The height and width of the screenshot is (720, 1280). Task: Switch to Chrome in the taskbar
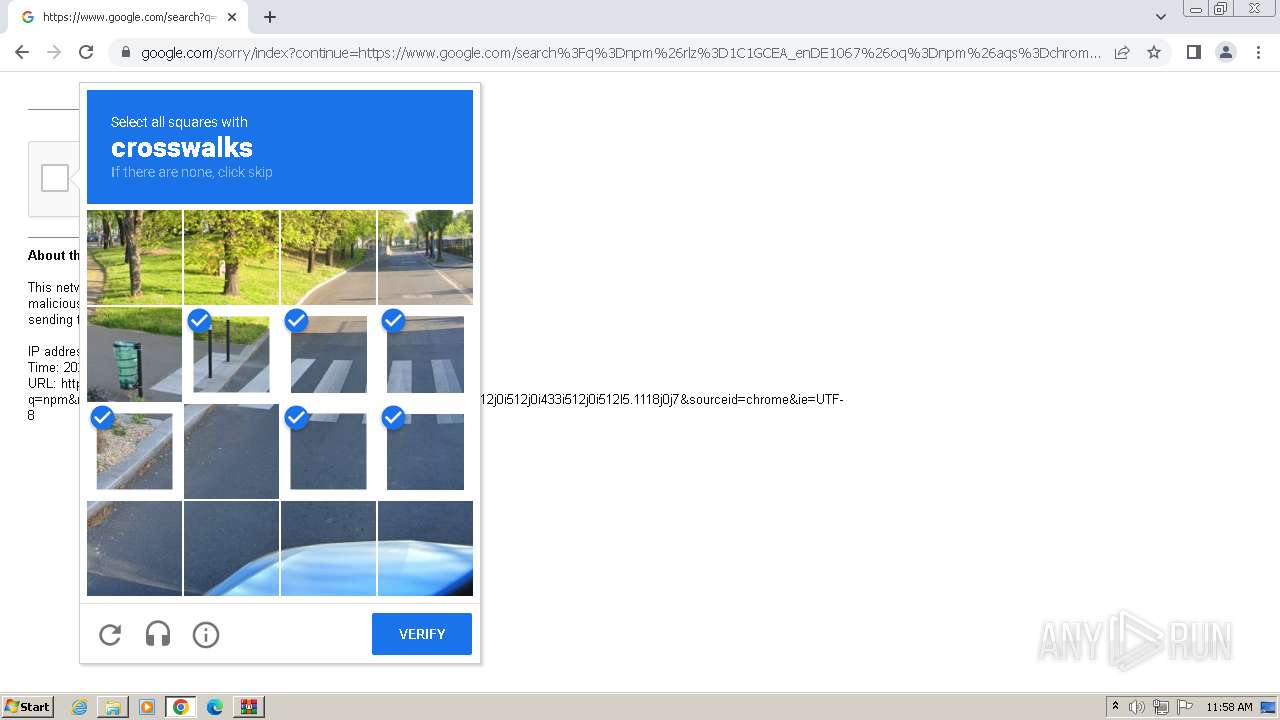pyautogui.click(x=181, y=707)
